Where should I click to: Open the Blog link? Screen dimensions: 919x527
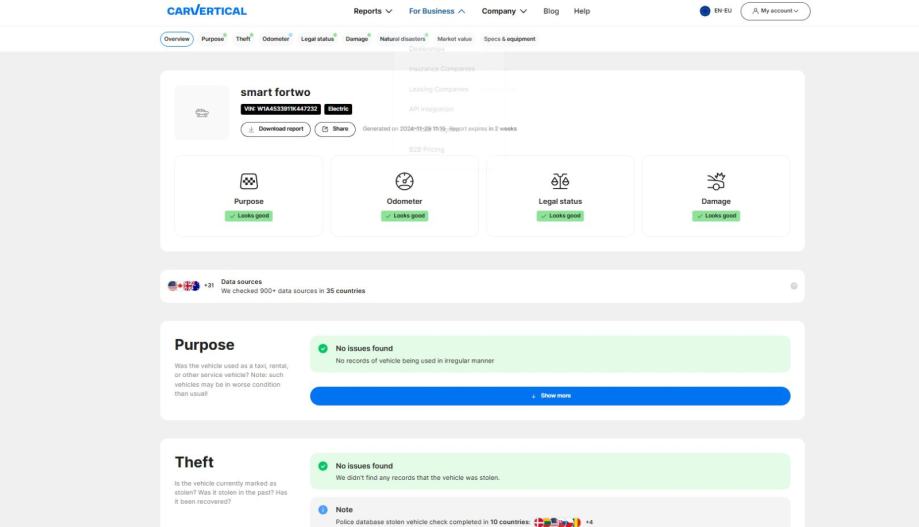pos(551,11)
